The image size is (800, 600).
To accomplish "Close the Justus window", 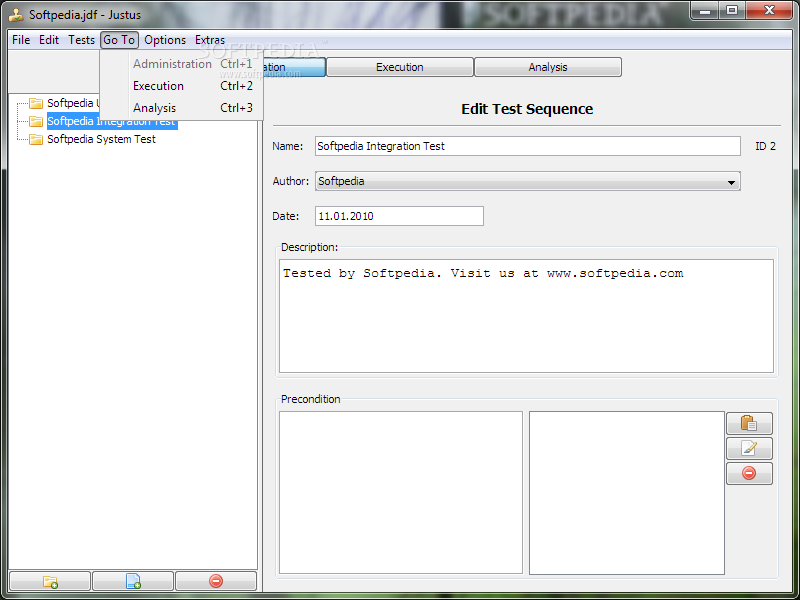I will coord(769,10).
